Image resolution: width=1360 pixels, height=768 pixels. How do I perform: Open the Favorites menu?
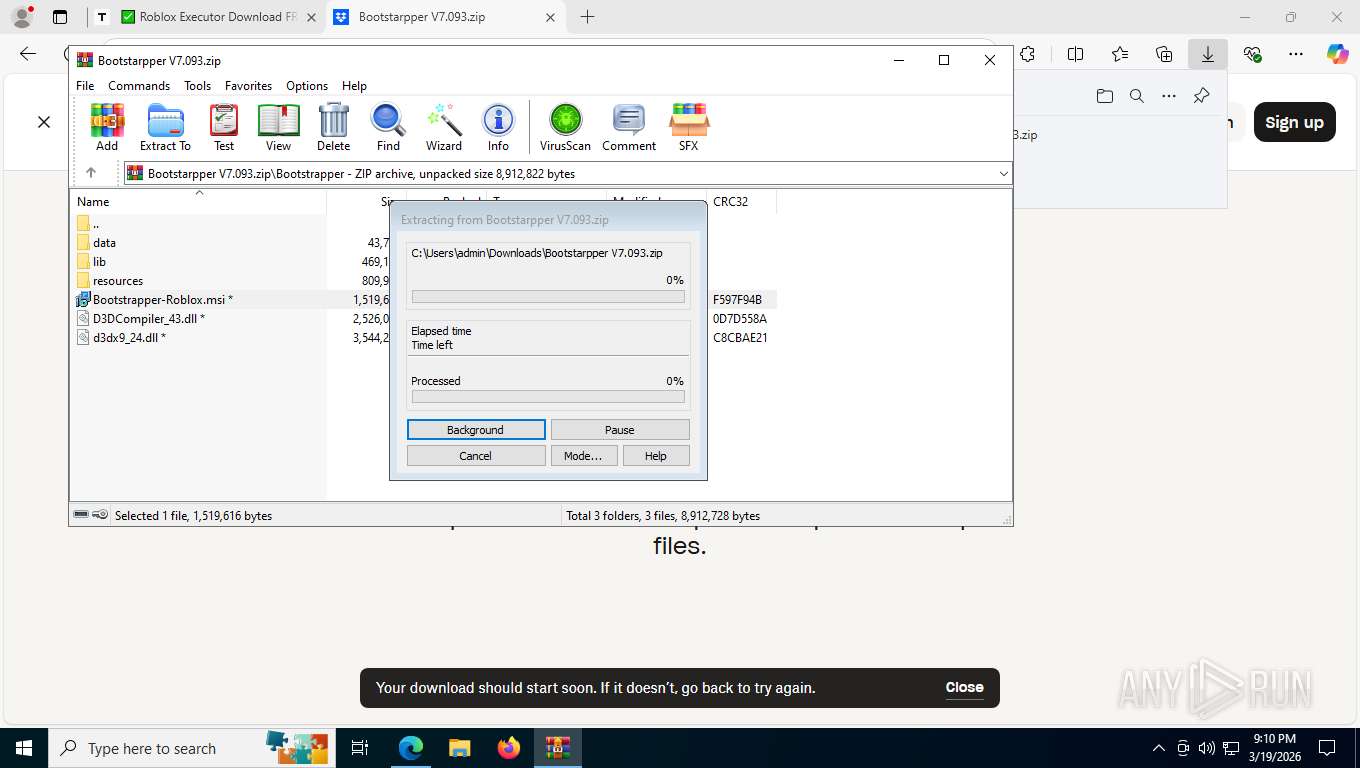248,86
